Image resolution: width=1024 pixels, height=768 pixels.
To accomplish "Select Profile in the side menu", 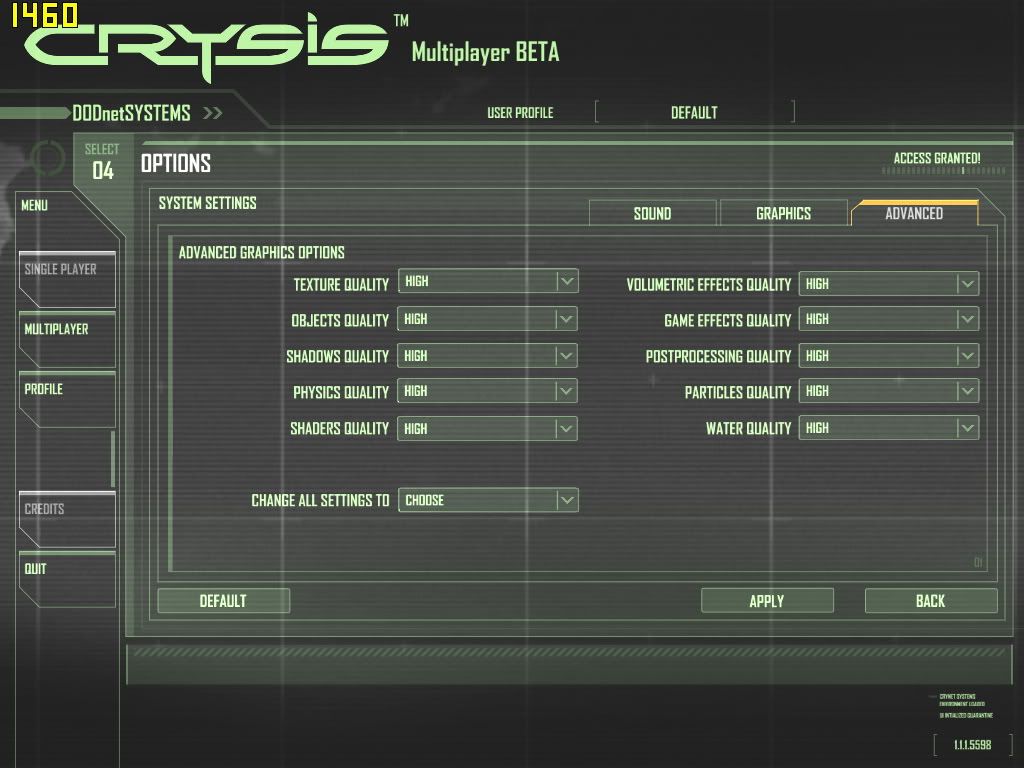I will [x=66, y=398].
